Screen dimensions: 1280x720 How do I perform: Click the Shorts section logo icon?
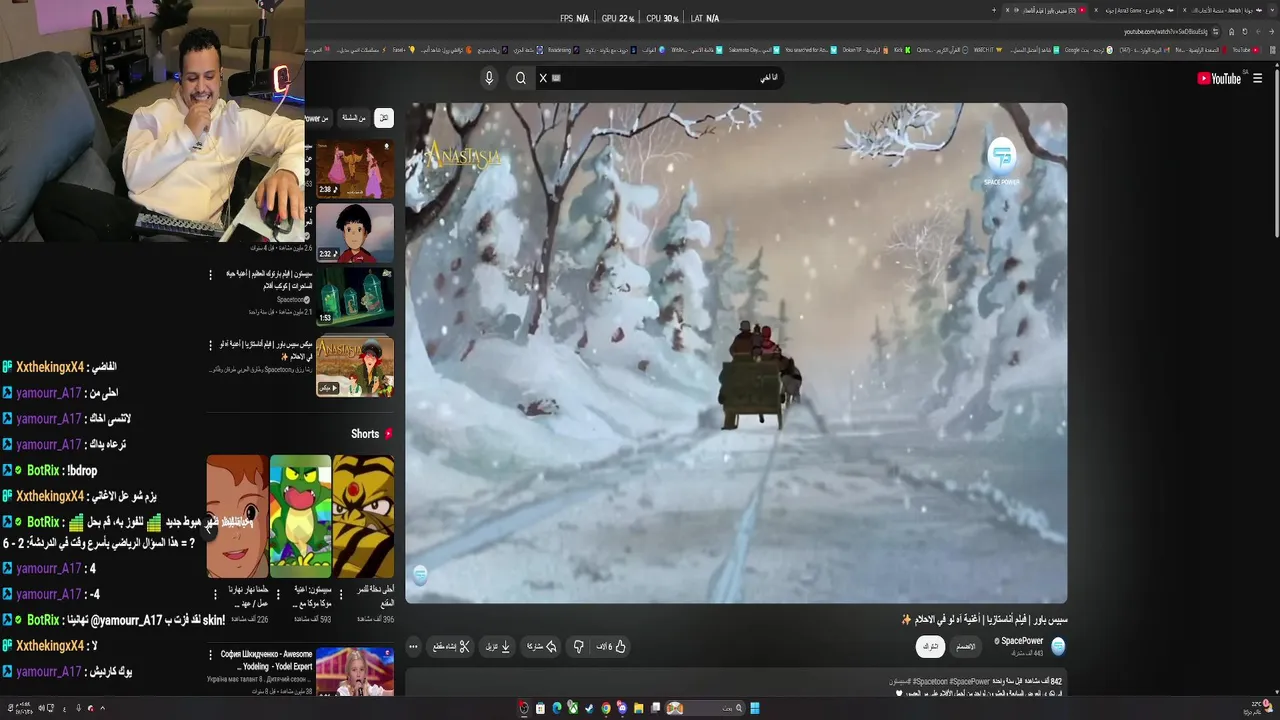click(x=388, y=434)
